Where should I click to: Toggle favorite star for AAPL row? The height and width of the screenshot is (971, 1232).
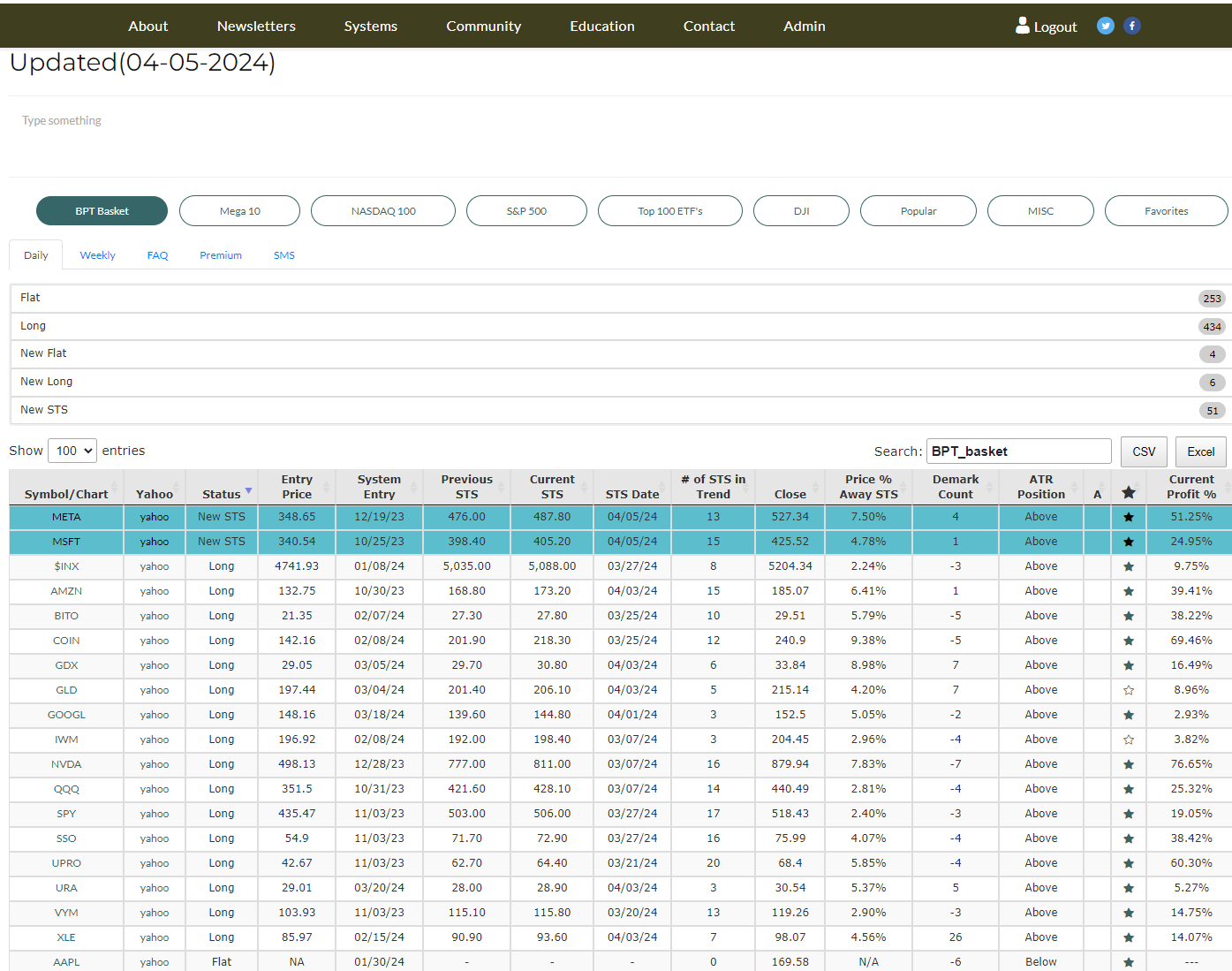(1128, 962)
